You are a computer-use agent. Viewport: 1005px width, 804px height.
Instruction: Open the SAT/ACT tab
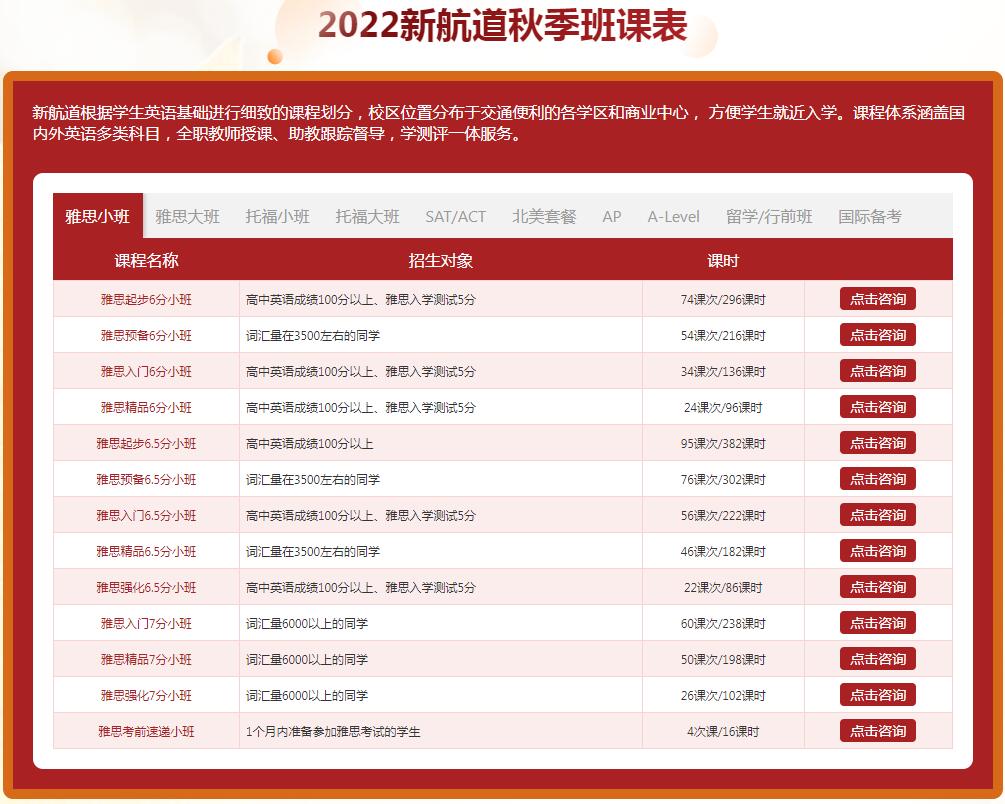coord(456,216)
